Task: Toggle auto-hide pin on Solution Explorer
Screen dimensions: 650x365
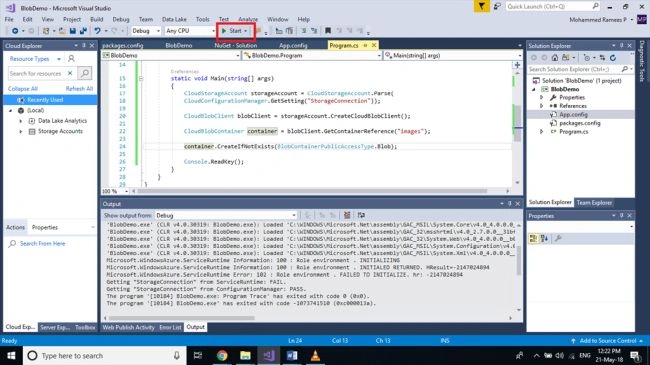Action: coord(621,46)
